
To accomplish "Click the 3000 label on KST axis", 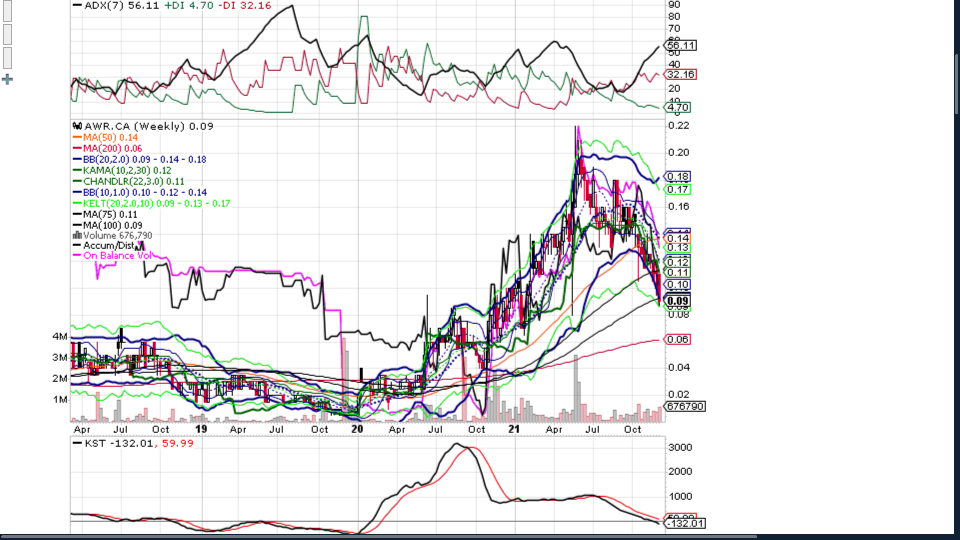I will (680, 448).
